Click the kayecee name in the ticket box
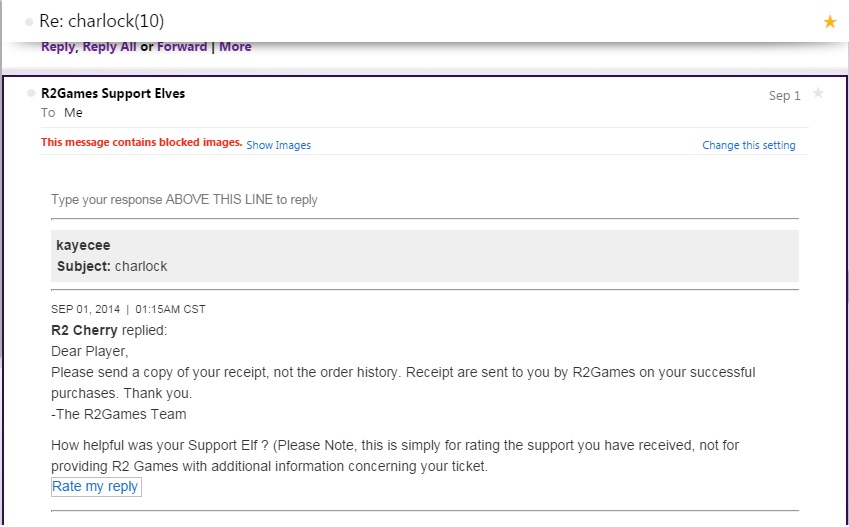 coord(83,246)
